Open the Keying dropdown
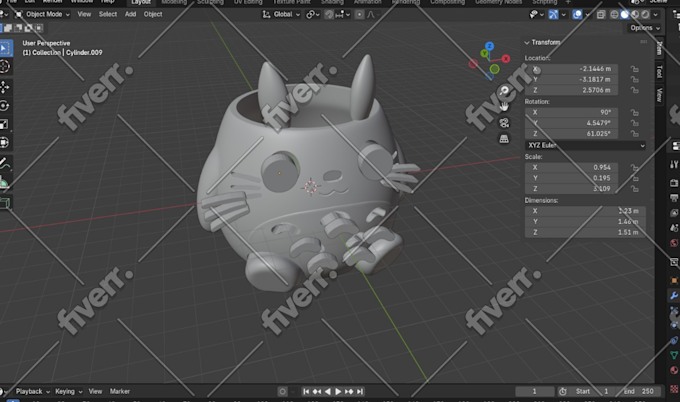680x402 pixels. tap(68, 392)
